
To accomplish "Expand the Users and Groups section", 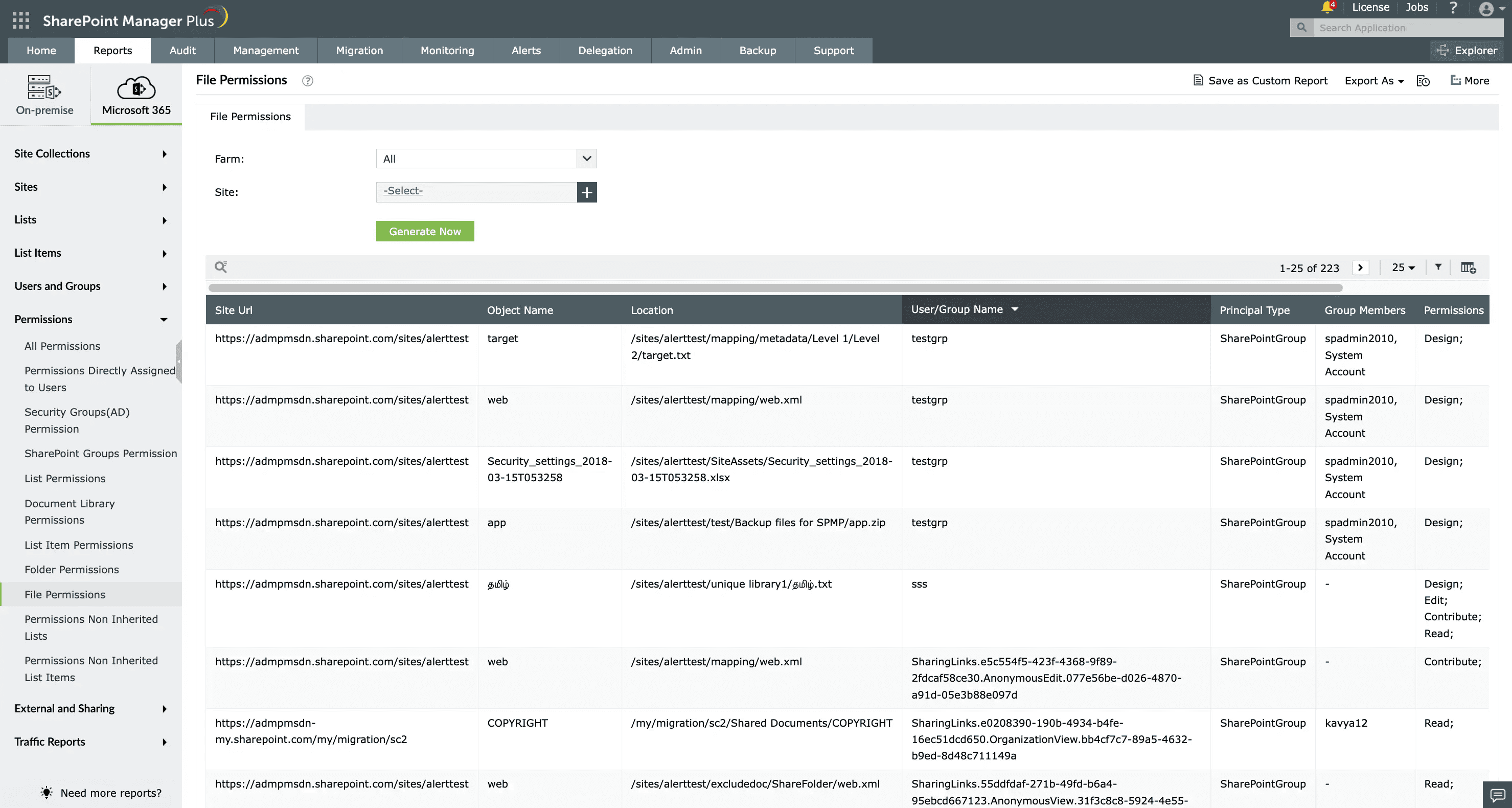I will pos(91,286).
